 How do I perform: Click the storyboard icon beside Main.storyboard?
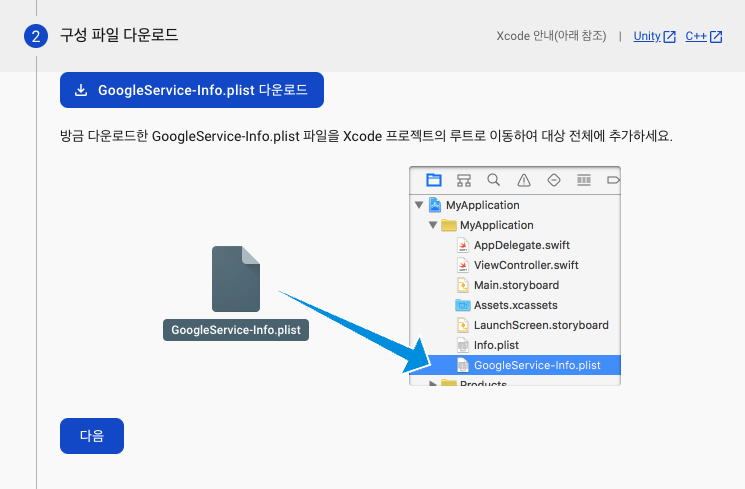click(462, 285)
